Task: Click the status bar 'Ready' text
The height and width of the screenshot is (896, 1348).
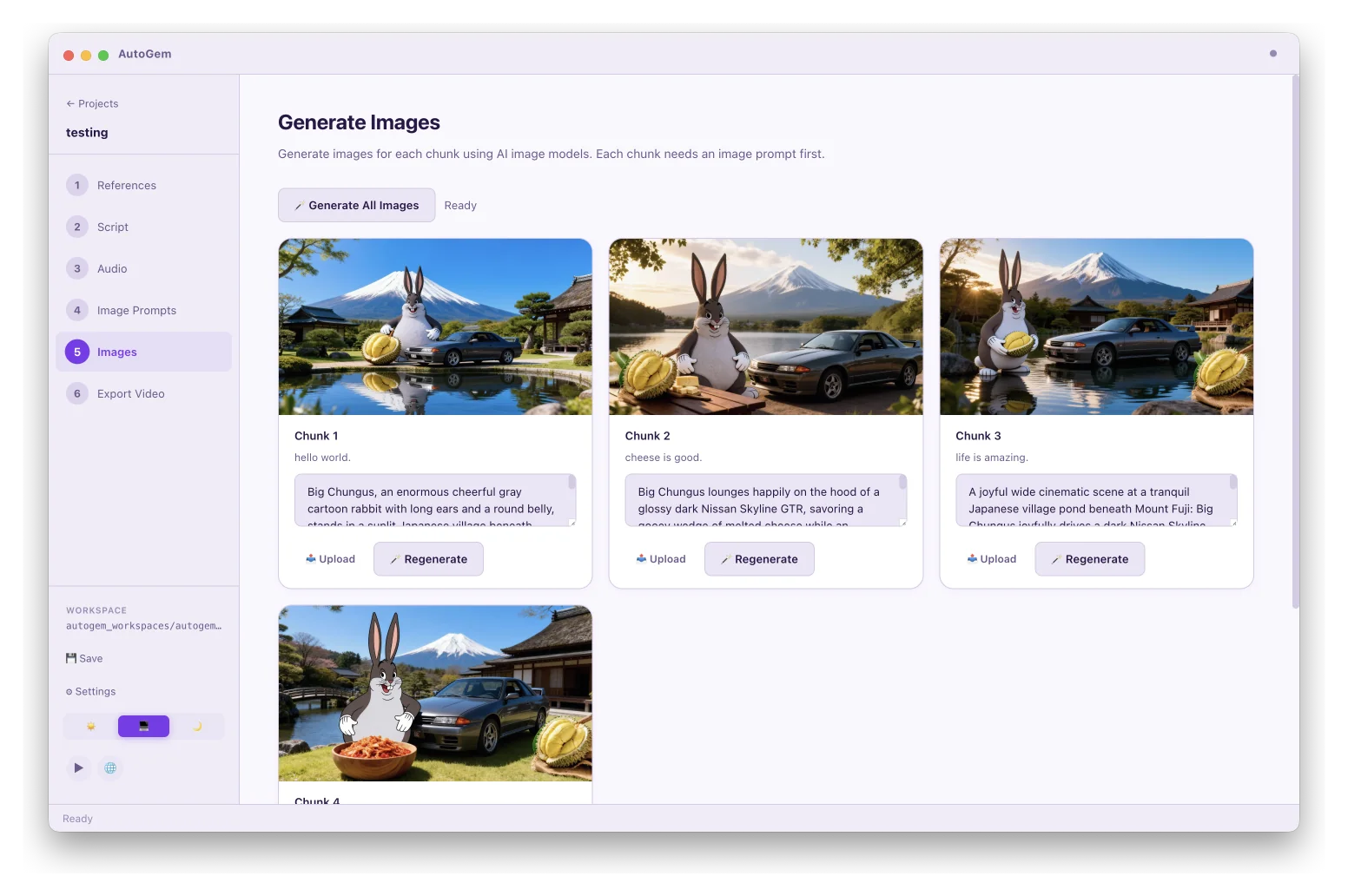Action: coord(77,819)
